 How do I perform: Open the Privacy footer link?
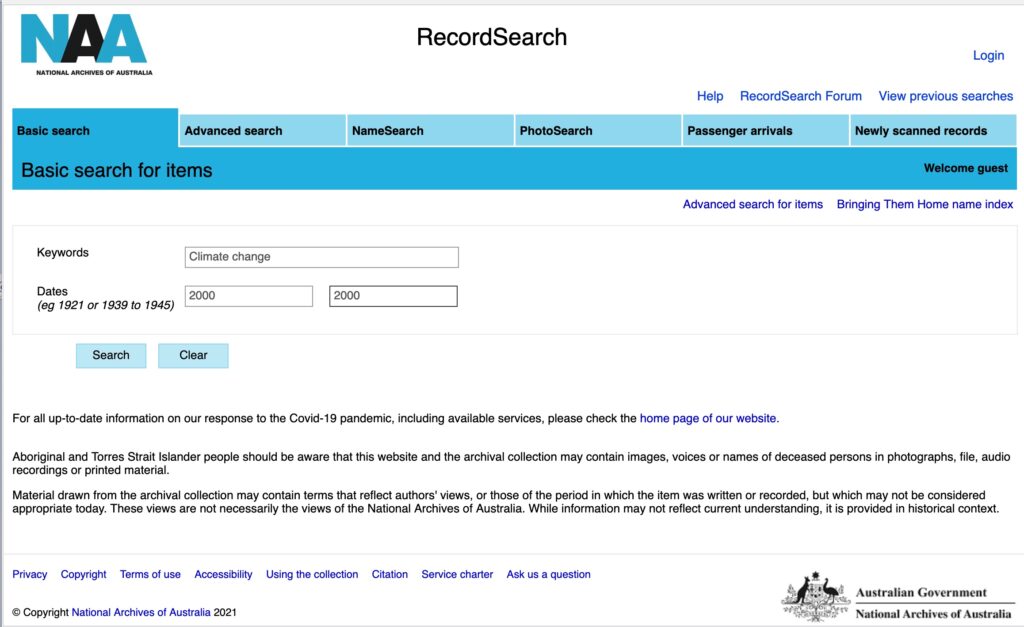pos(30,574)
